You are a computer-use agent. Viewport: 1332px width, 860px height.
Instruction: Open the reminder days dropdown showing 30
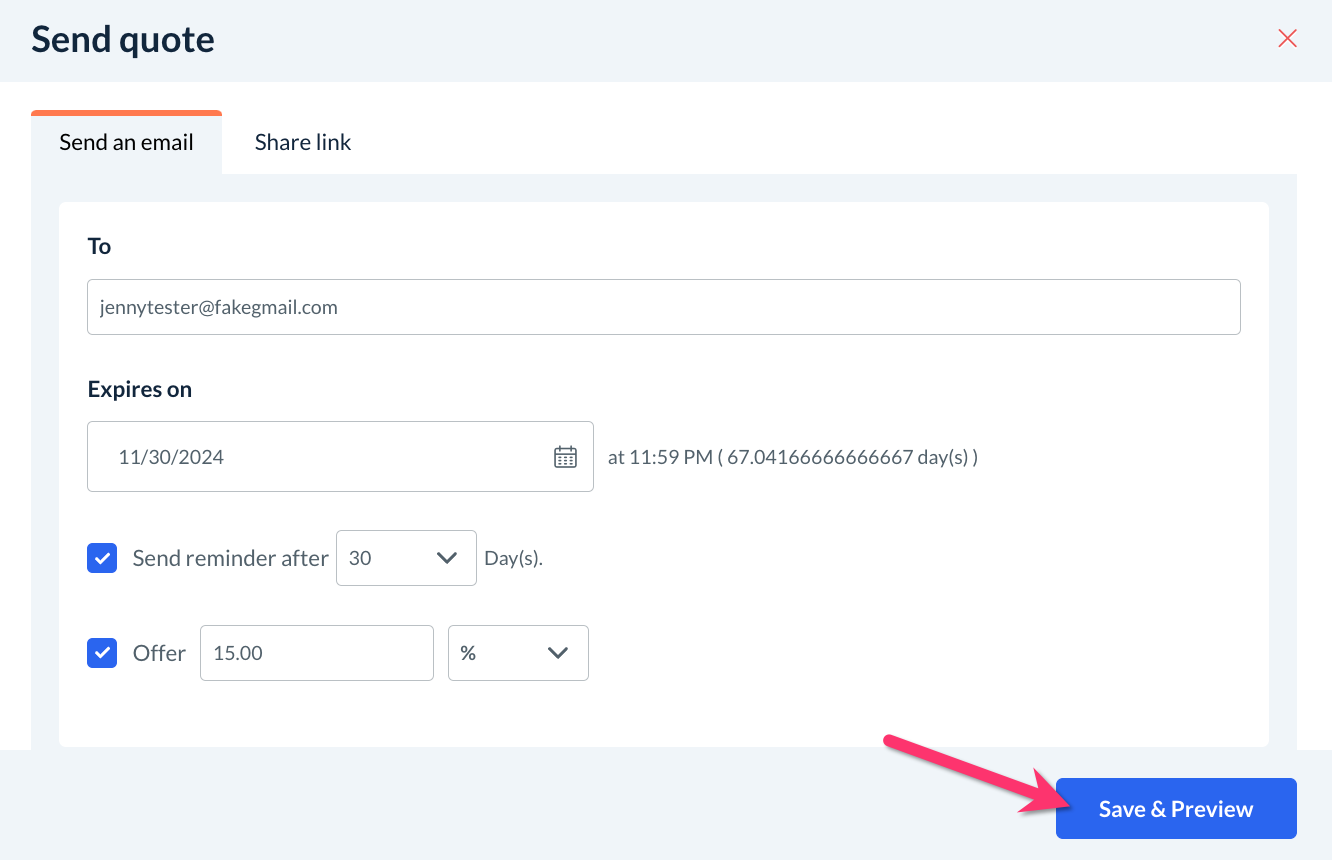pyautogui.click(x=406, y=558)
